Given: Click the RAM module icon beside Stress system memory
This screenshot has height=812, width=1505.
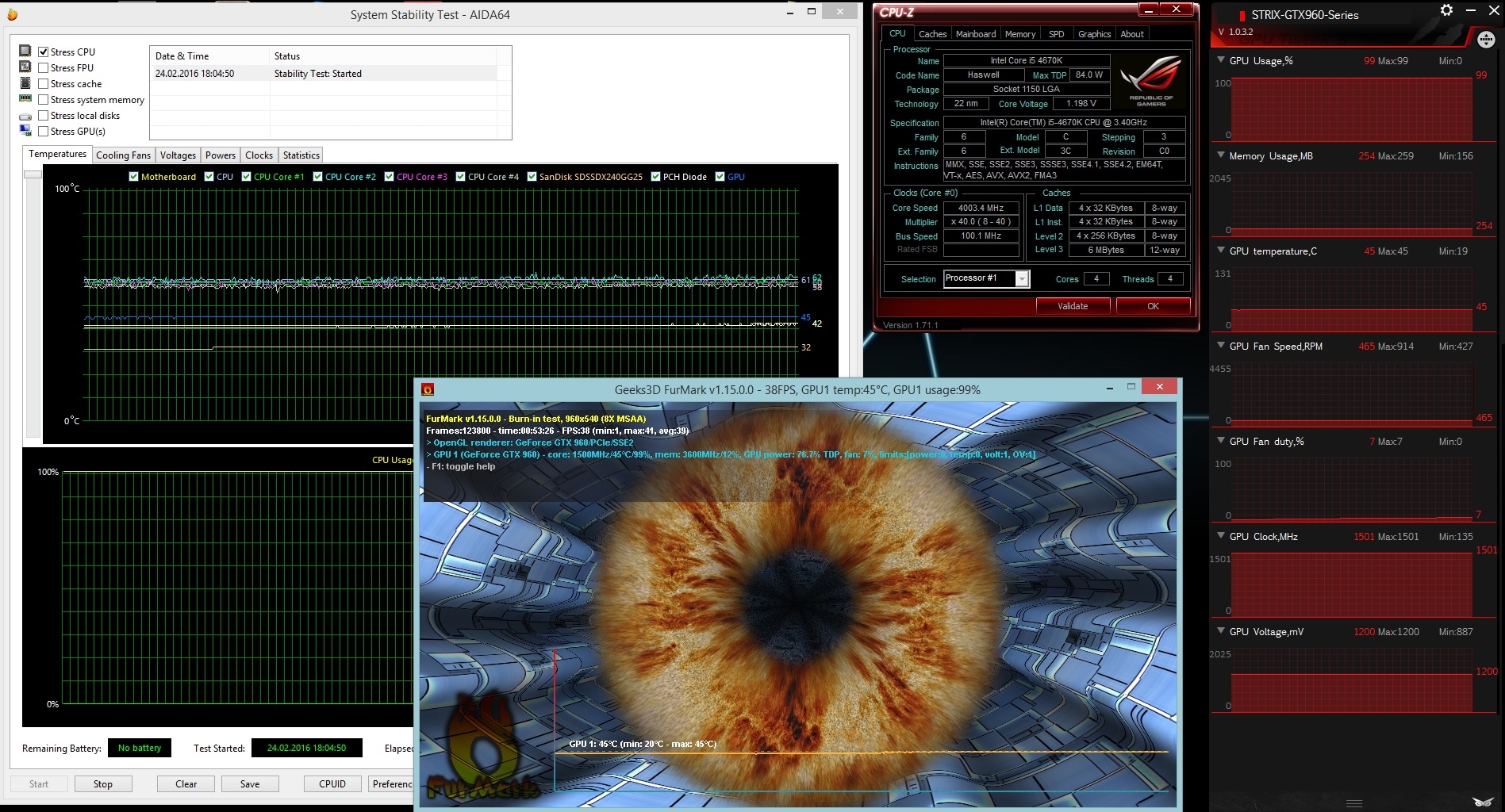Looking at the screenshot, I should [25, 99].
